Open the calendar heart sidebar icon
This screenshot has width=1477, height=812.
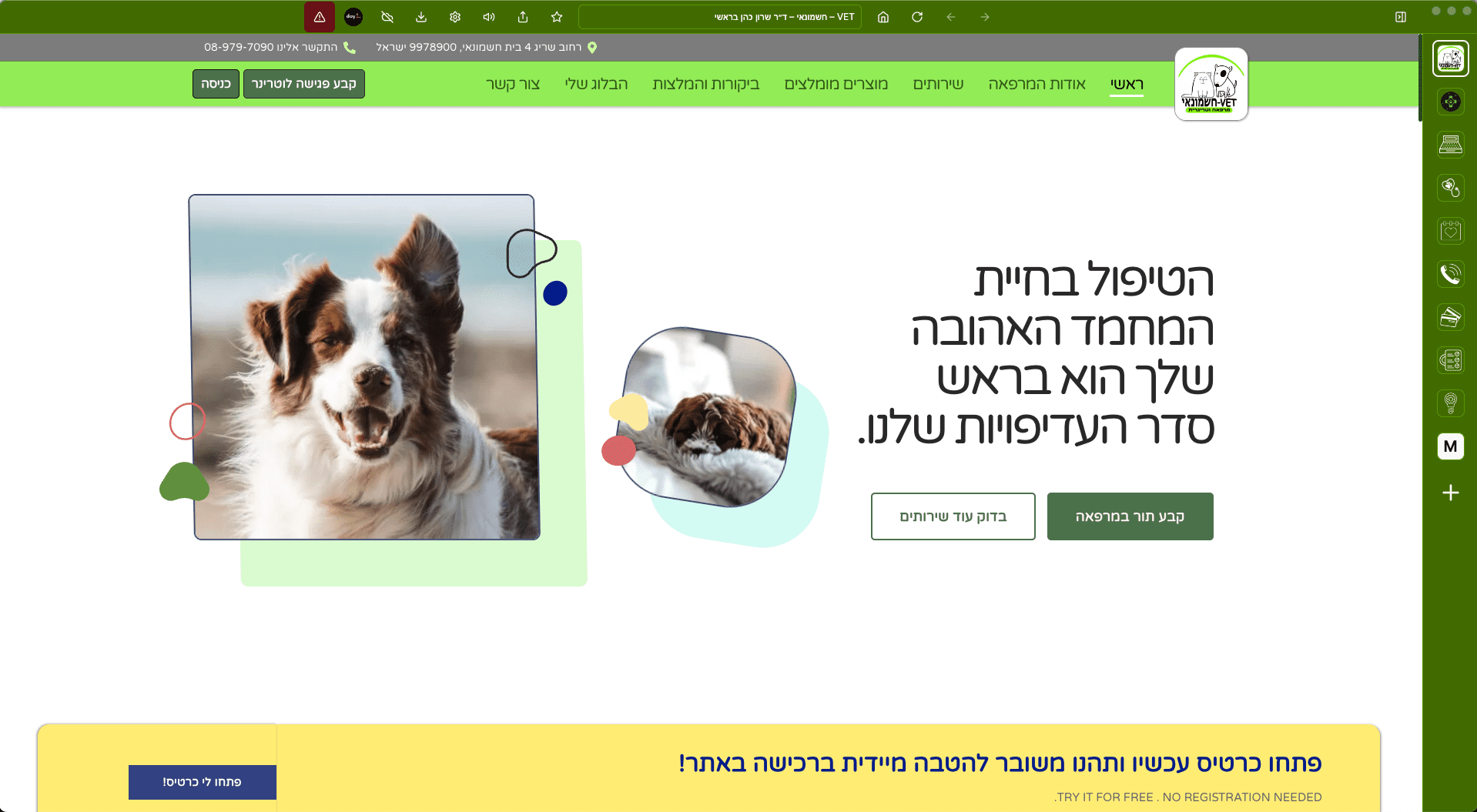(x=1450, y=231)
